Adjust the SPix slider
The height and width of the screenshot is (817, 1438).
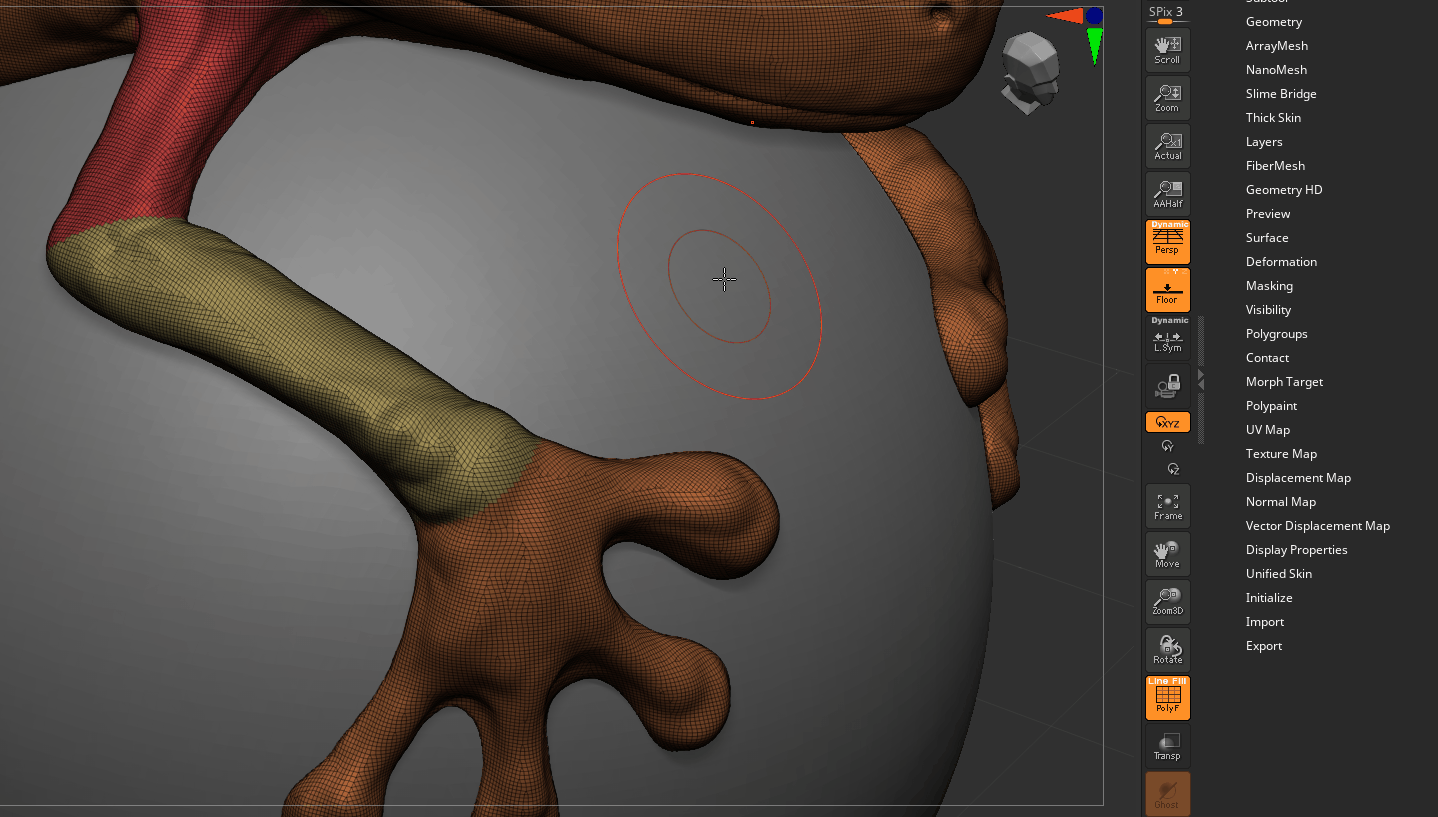tap(1166, 15)
